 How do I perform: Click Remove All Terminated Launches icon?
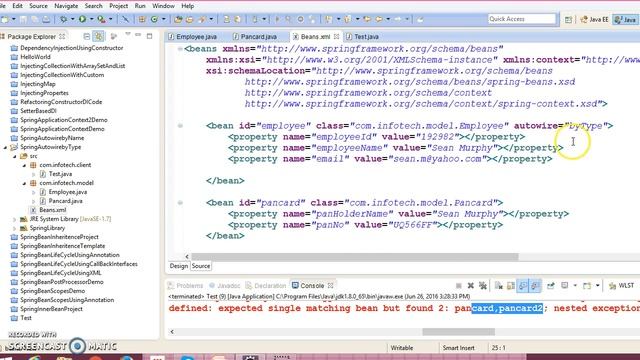pos(483,285)
